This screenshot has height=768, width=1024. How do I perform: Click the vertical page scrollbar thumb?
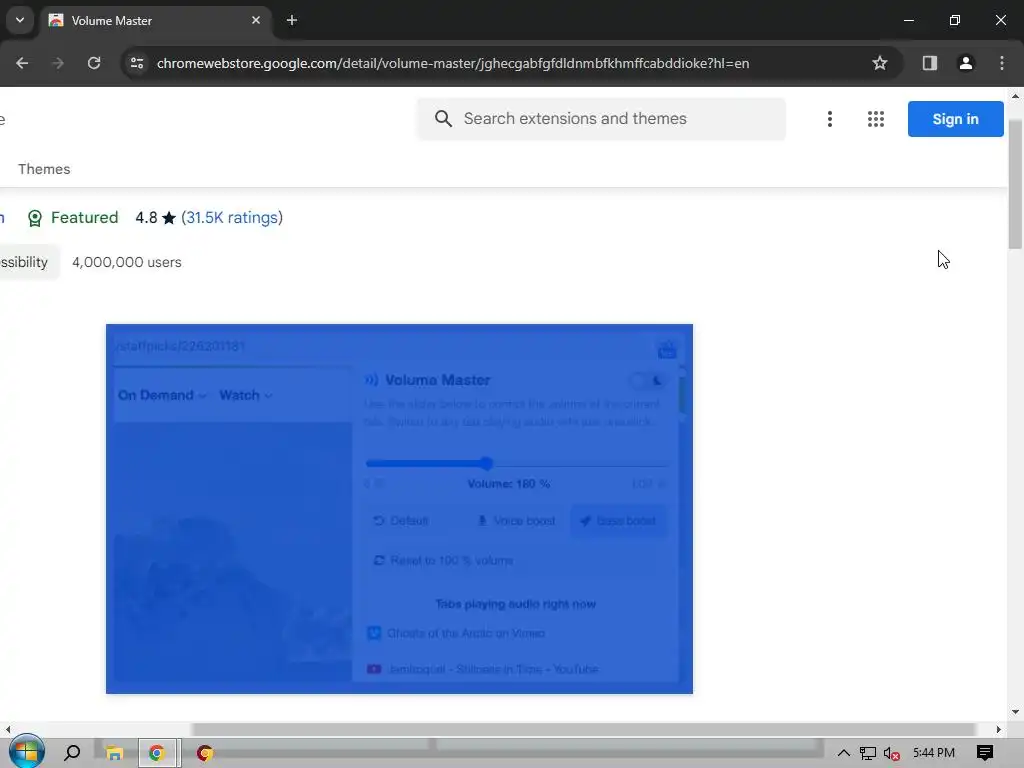[1015, 184]
